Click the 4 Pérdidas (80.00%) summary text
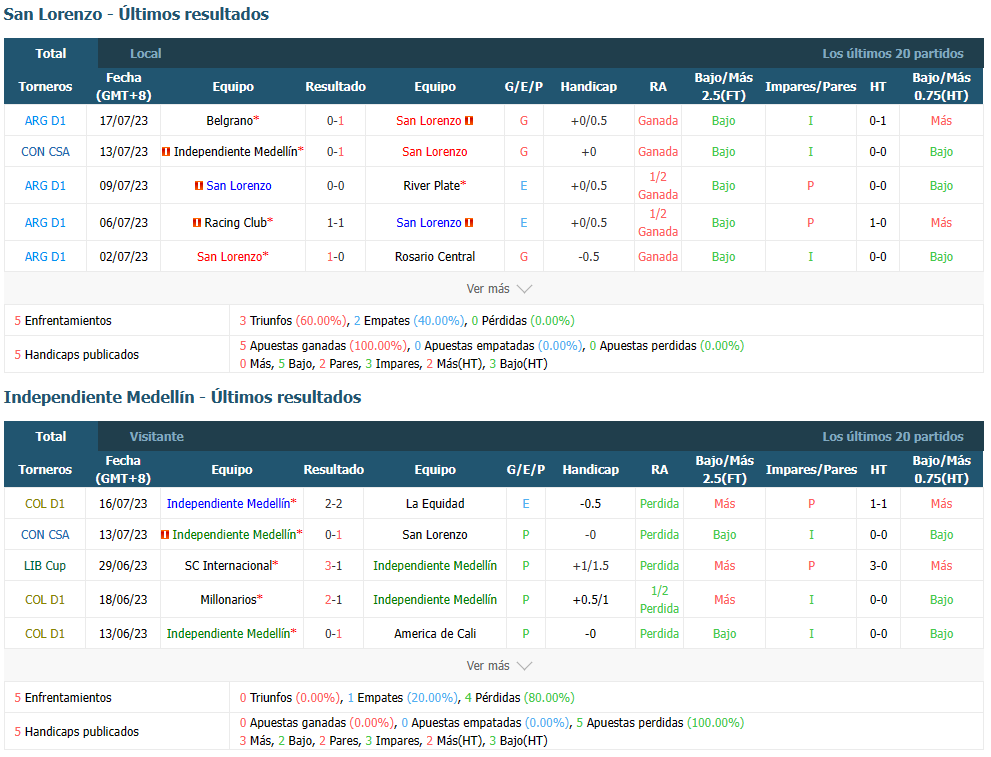 (x=520, y=698)
